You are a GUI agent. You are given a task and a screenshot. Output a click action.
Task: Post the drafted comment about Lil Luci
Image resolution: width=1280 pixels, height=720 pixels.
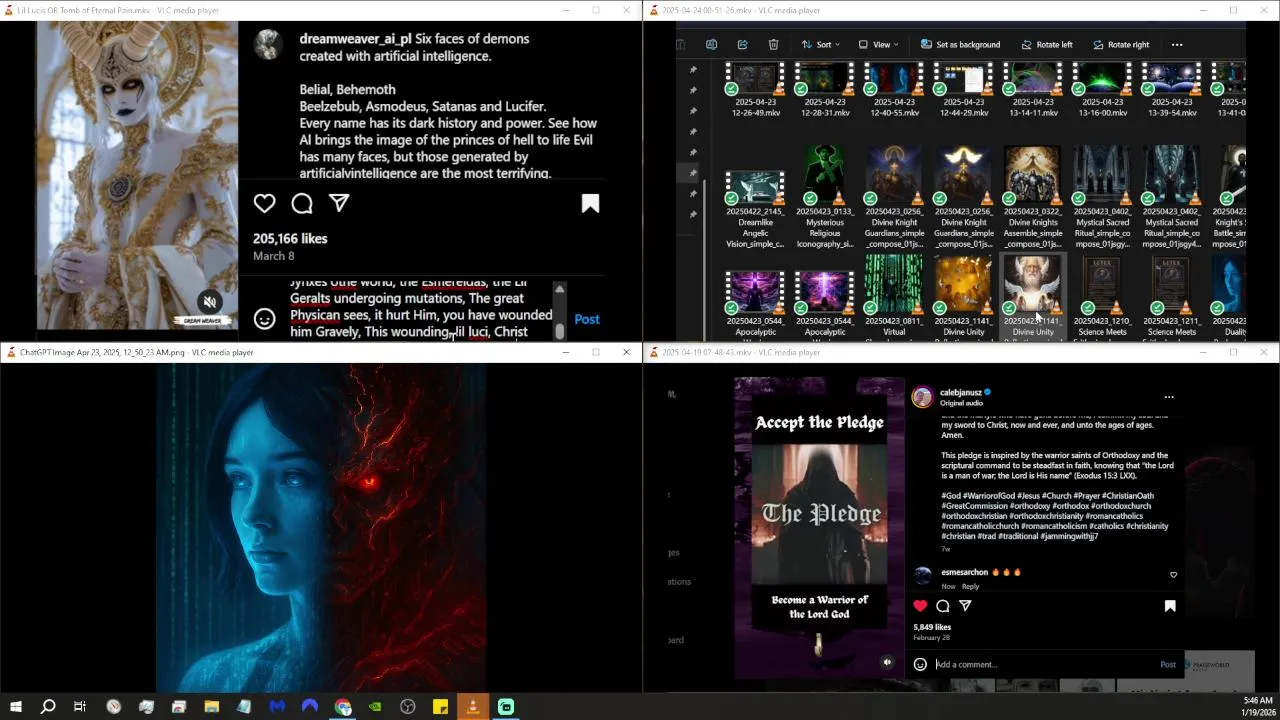pyautogui.click(x=587, y=319)
